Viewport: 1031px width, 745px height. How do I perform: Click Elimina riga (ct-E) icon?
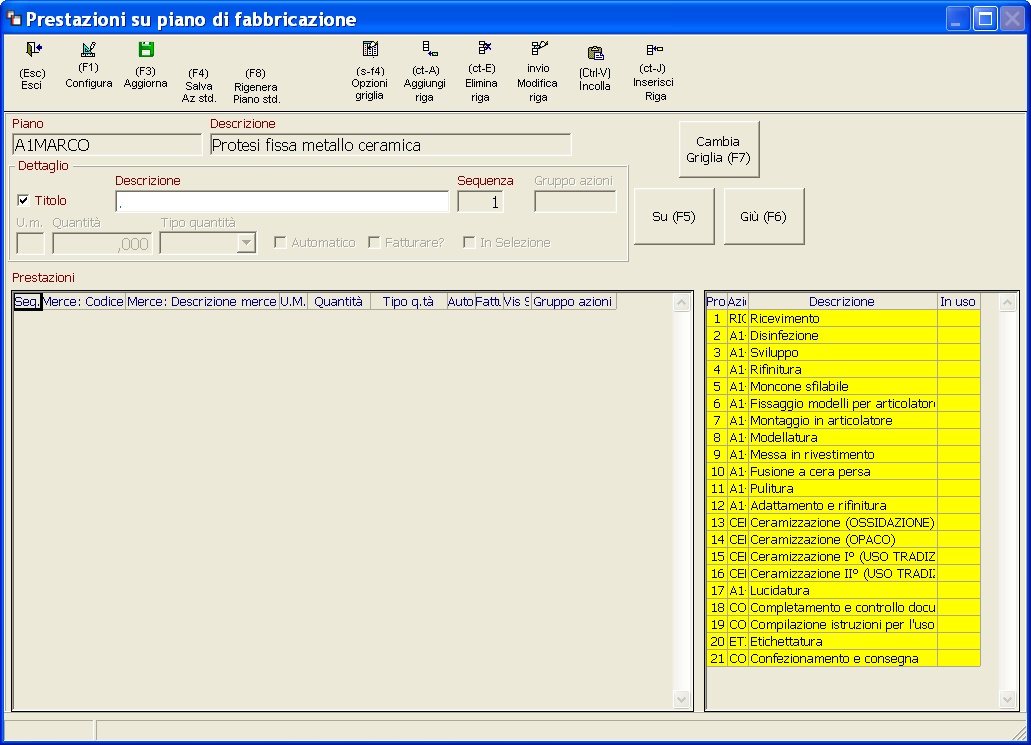point(485,48)
